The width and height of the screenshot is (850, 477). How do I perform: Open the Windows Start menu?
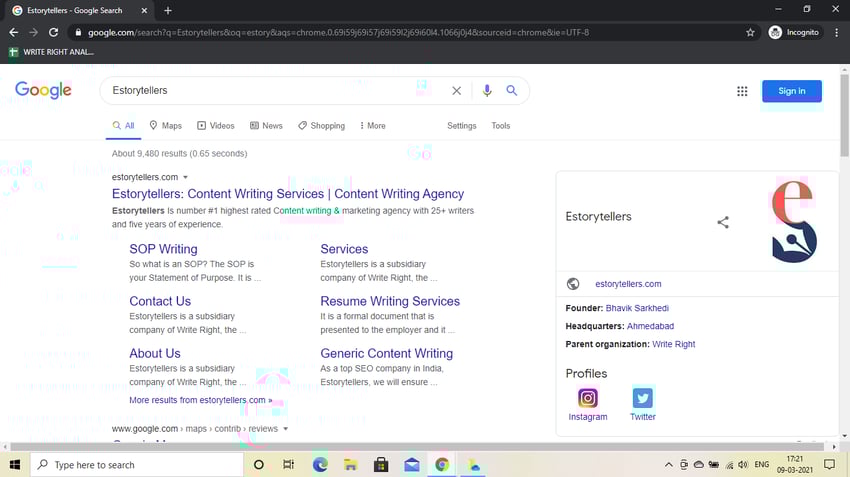pos(15,465)
